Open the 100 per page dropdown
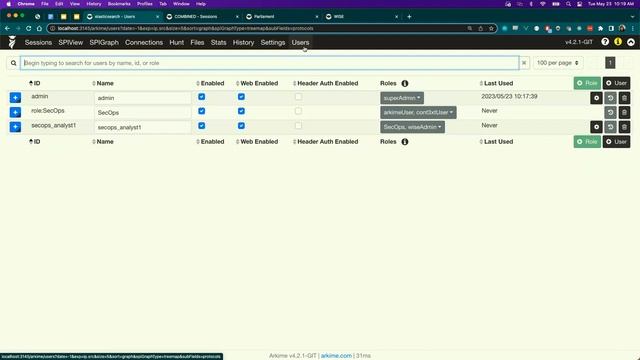The width and height of the screenshot is (640, 360). pos(558,63)
